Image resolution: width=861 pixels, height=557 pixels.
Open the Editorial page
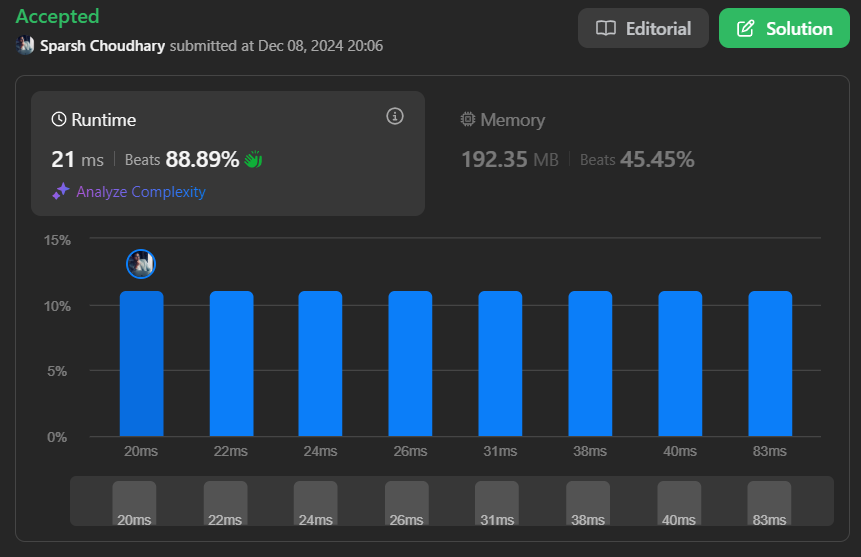(x=643, y=28)
